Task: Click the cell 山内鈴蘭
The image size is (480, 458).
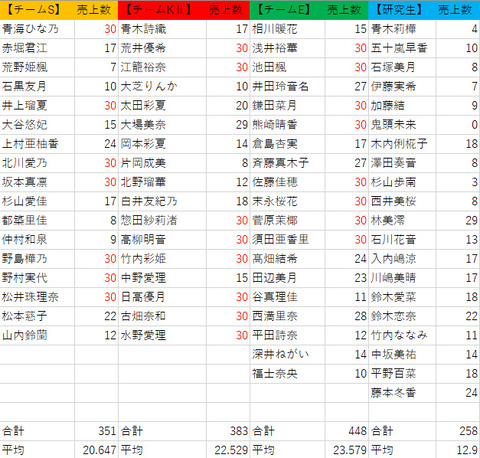Action: (37, 335)
